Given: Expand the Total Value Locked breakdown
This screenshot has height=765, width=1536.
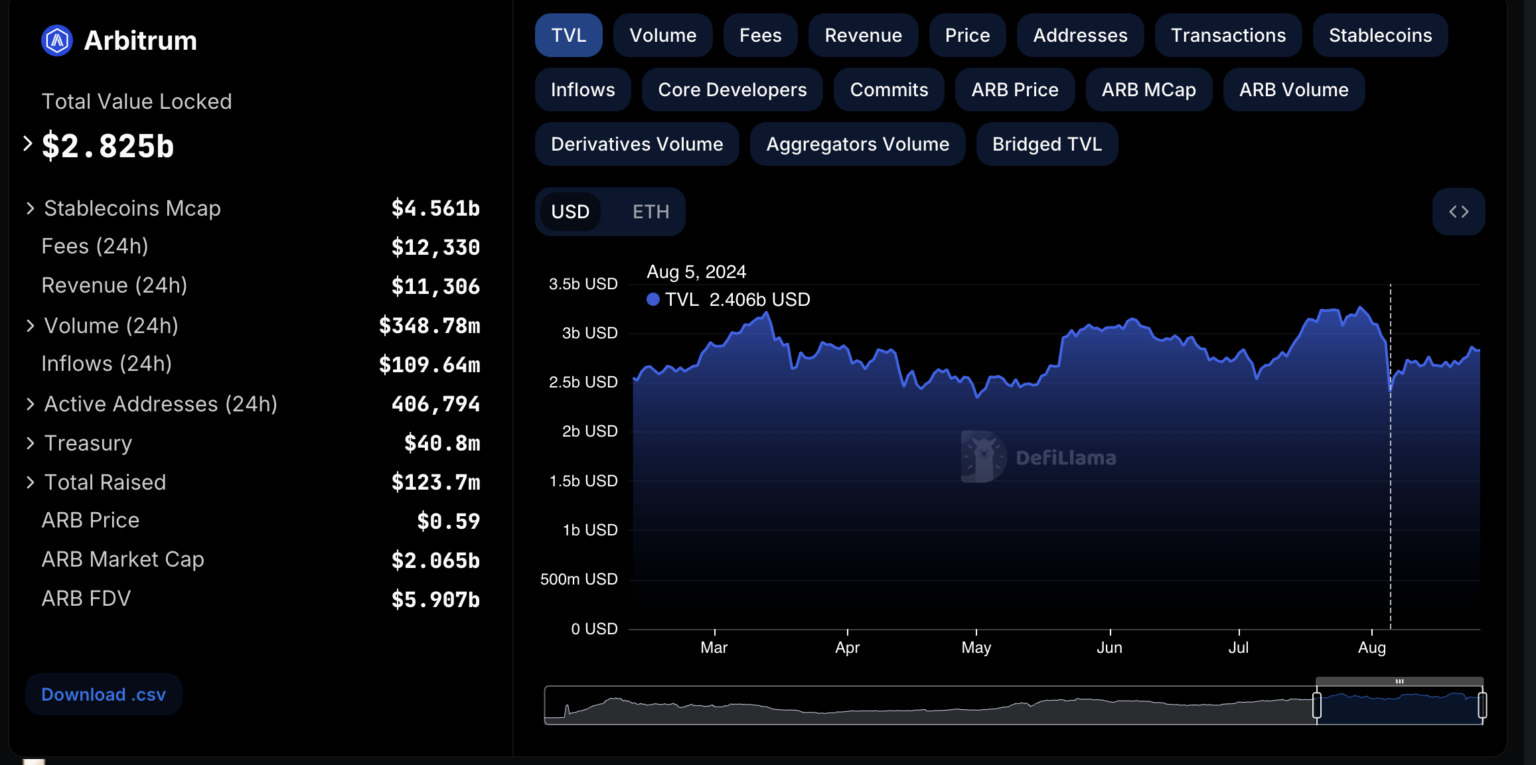Looking at the screenshot, I should click(28, 144).
